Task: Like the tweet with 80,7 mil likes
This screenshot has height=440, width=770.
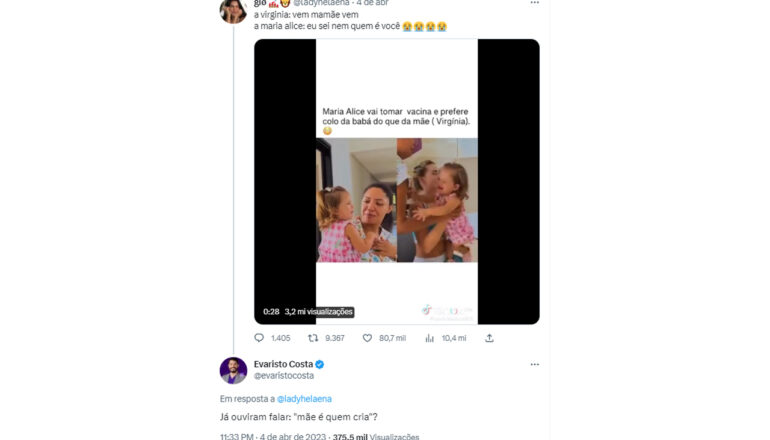Action: click(368, 338)
